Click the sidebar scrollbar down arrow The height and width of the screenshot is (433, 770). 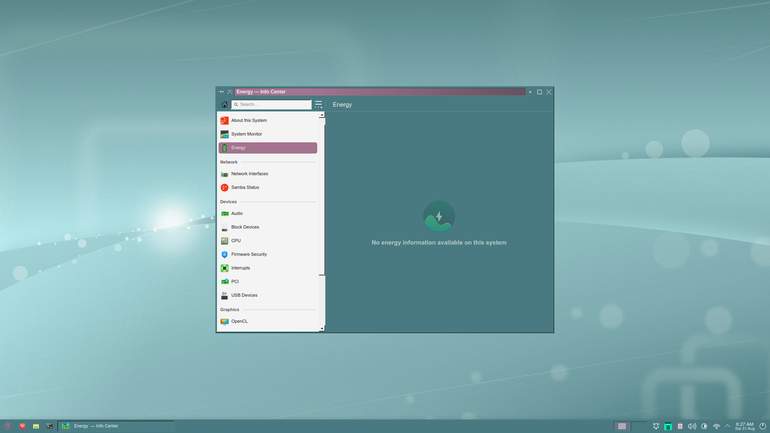coord(322,328)
